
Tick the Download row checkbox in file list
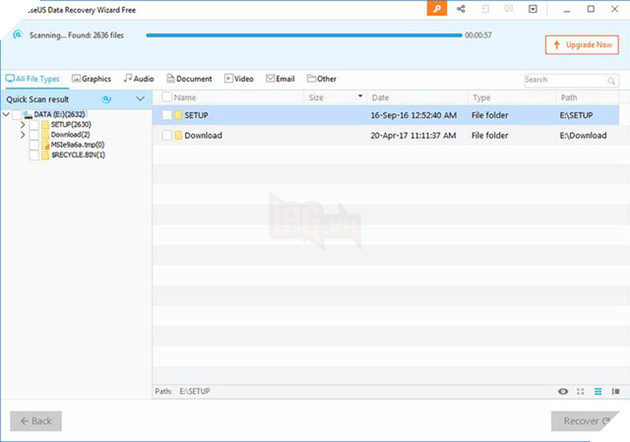pos(167,135)
